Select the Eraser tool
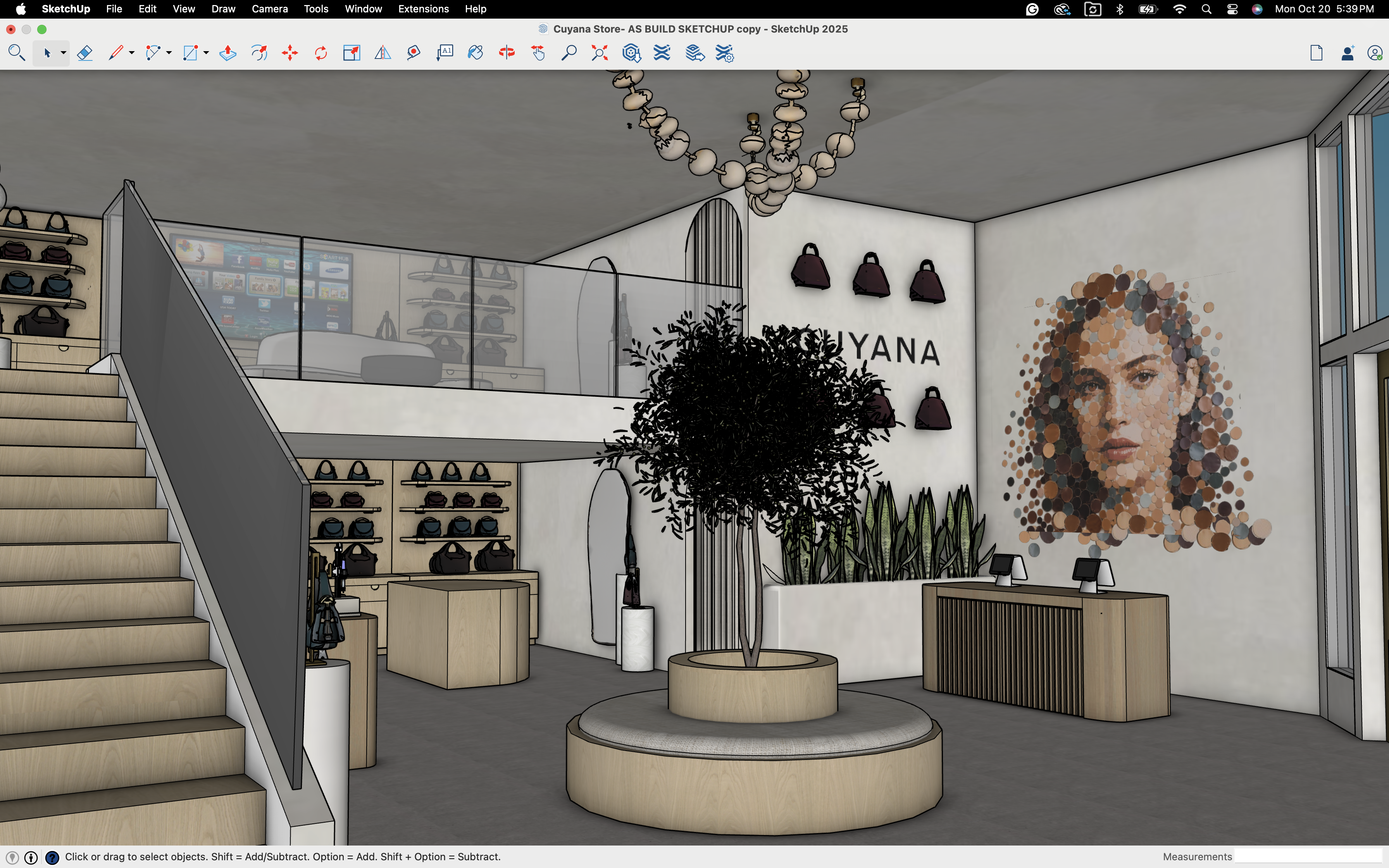 [84, 53]
